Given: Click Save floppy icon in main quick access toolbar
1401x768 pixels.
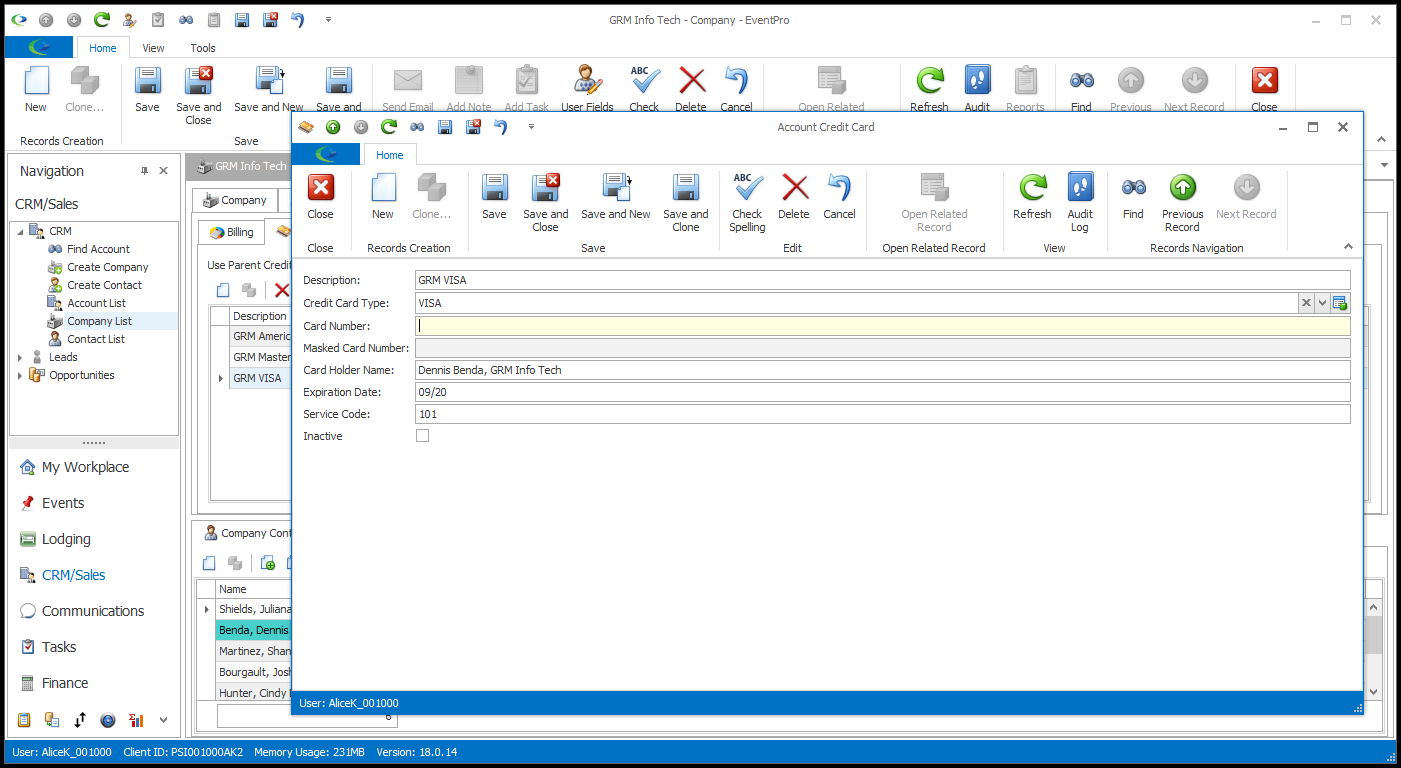Looking at the screenshot, I should pos(242,20).
